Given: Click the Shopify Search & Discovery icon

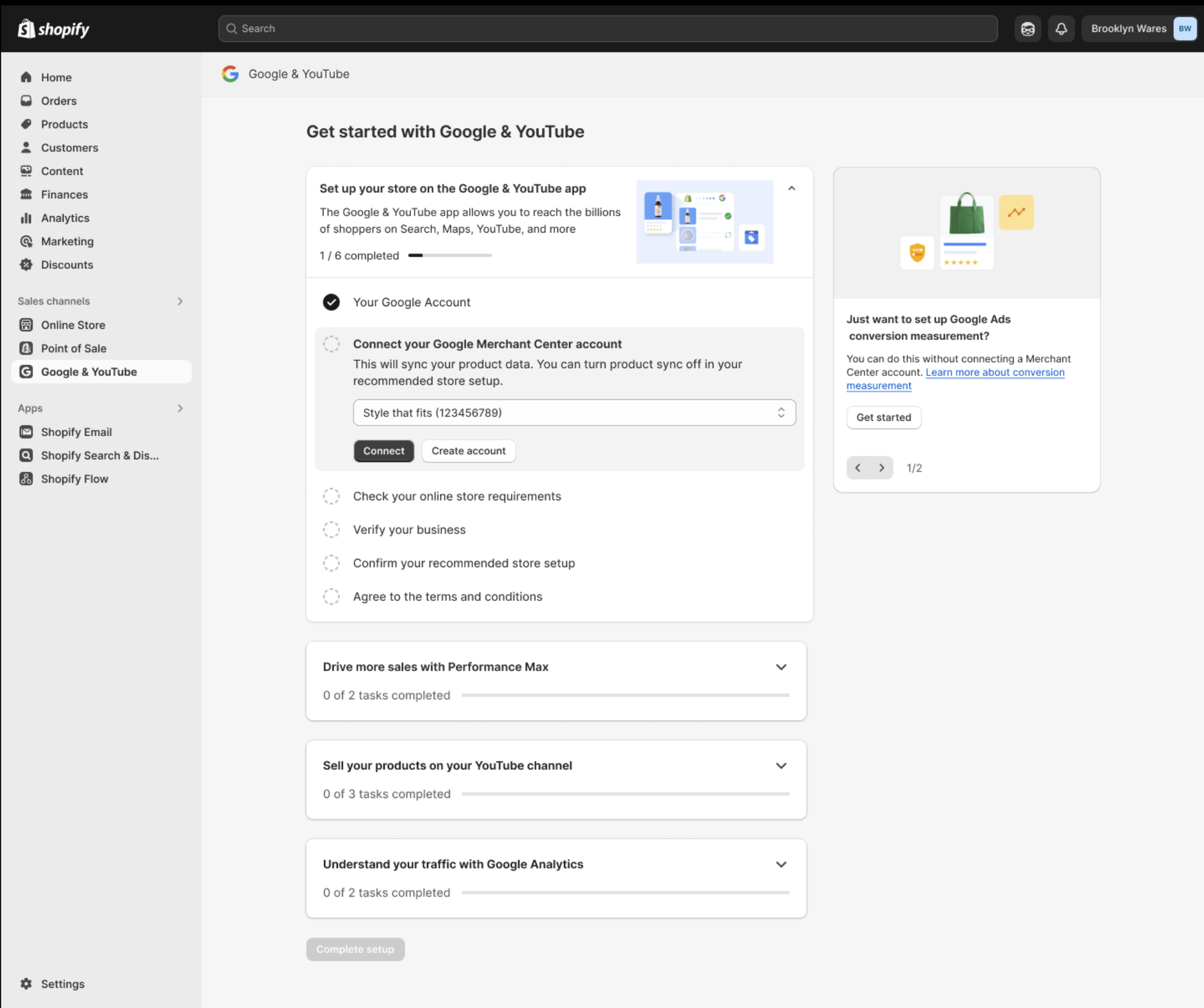Looking at the screenshot, I should pyautogui.click(x=26, y=455).
